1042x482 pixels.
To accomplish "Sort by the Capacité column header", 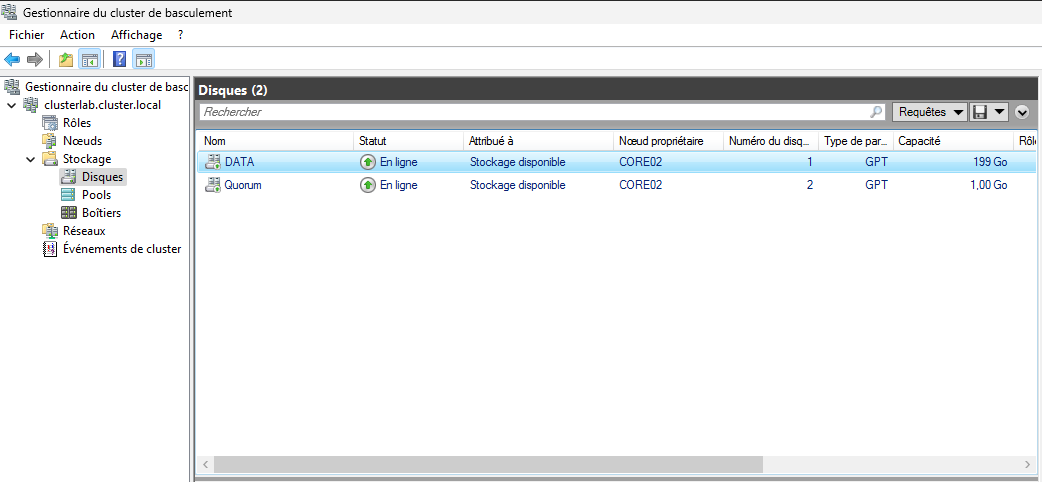I will (x=950, y=141).
